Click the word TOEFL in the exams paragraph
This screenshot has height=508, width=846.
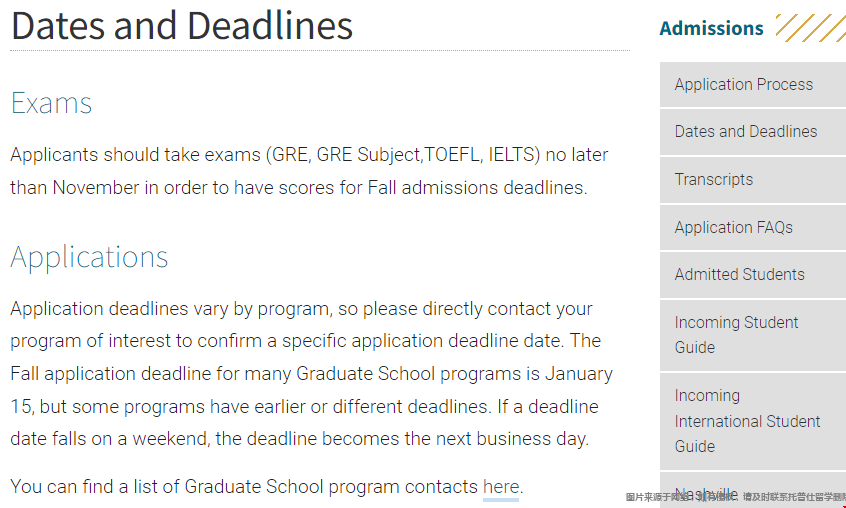point(453,155)
